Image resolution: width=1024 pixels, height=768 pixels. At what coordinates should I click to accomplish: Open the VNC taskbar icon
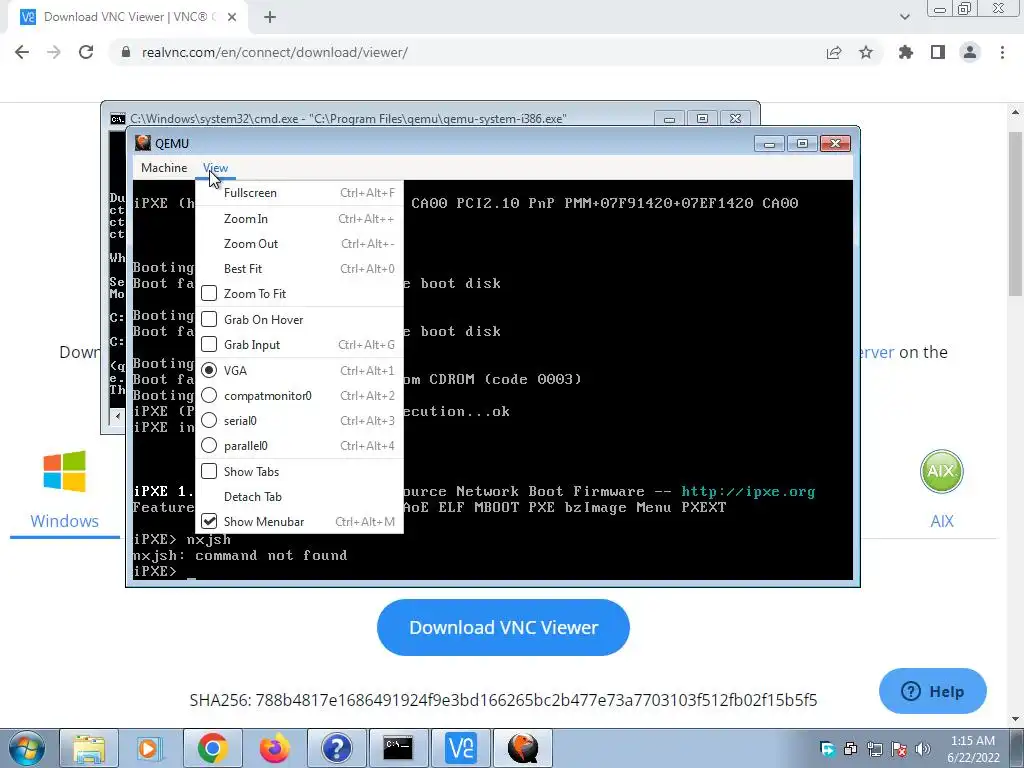(460, 748)
